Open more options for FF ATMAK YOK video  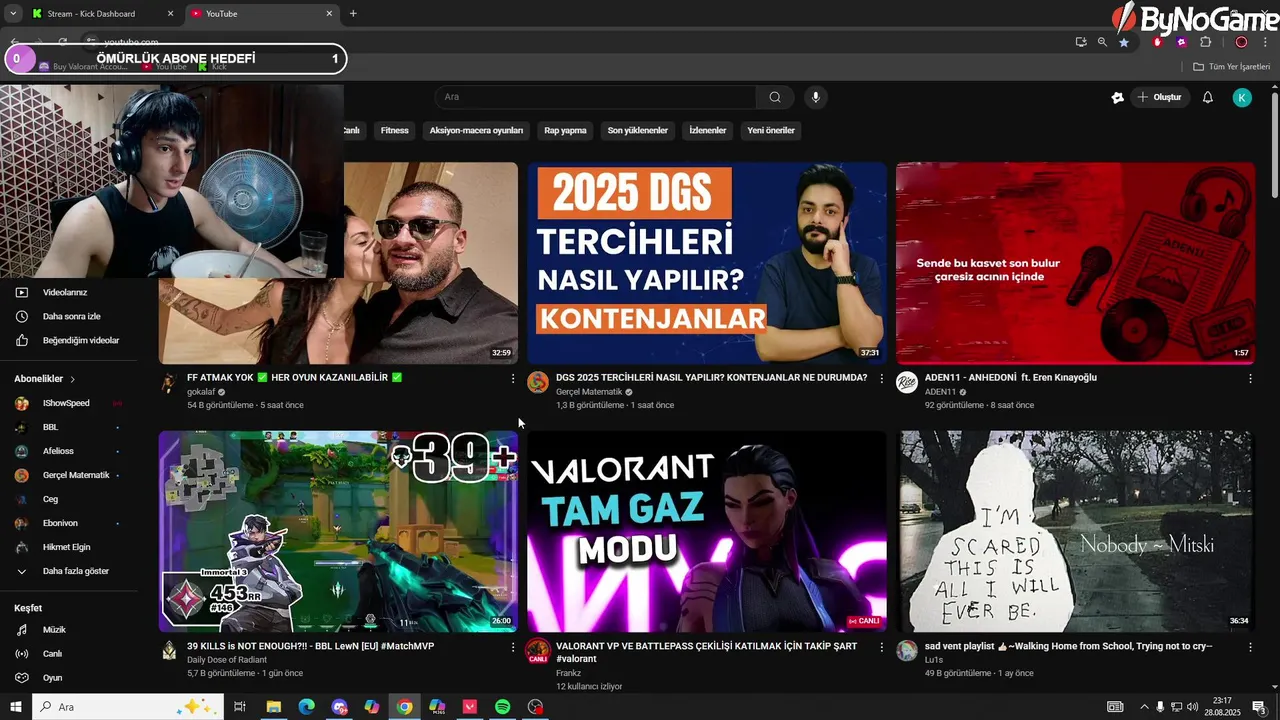[513, 379]
